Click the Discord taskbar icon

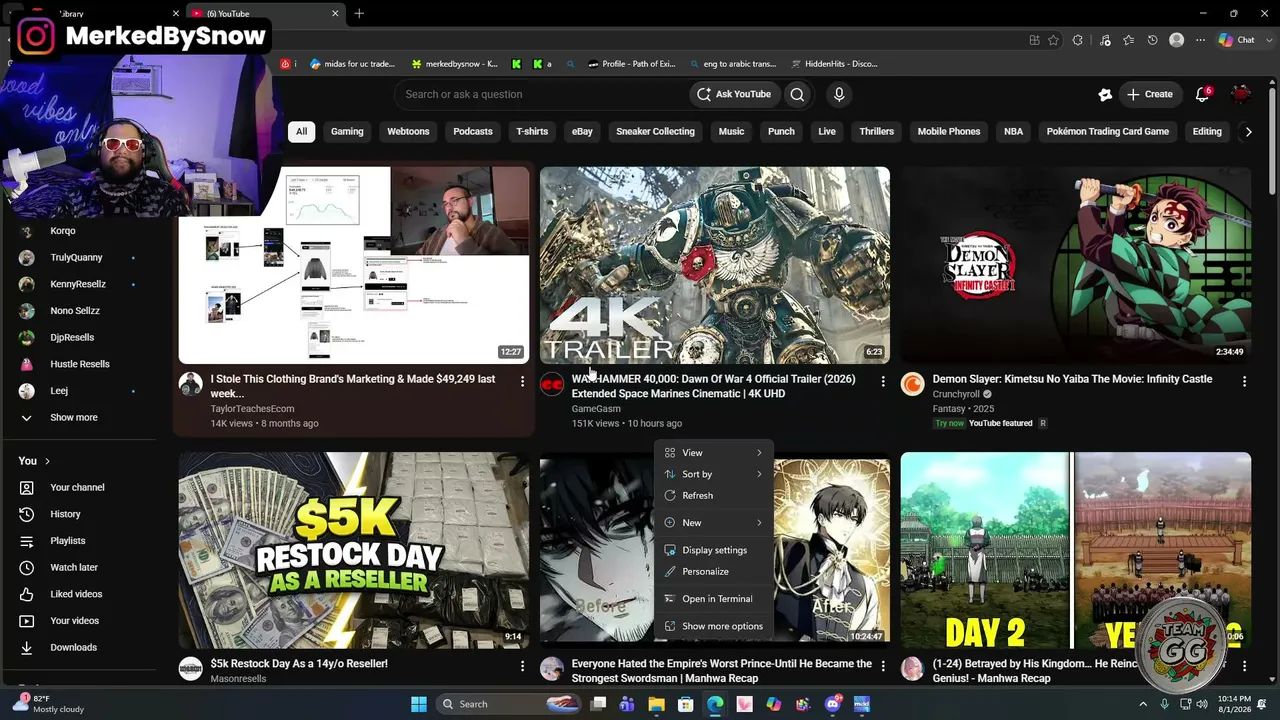coord(833,704)
